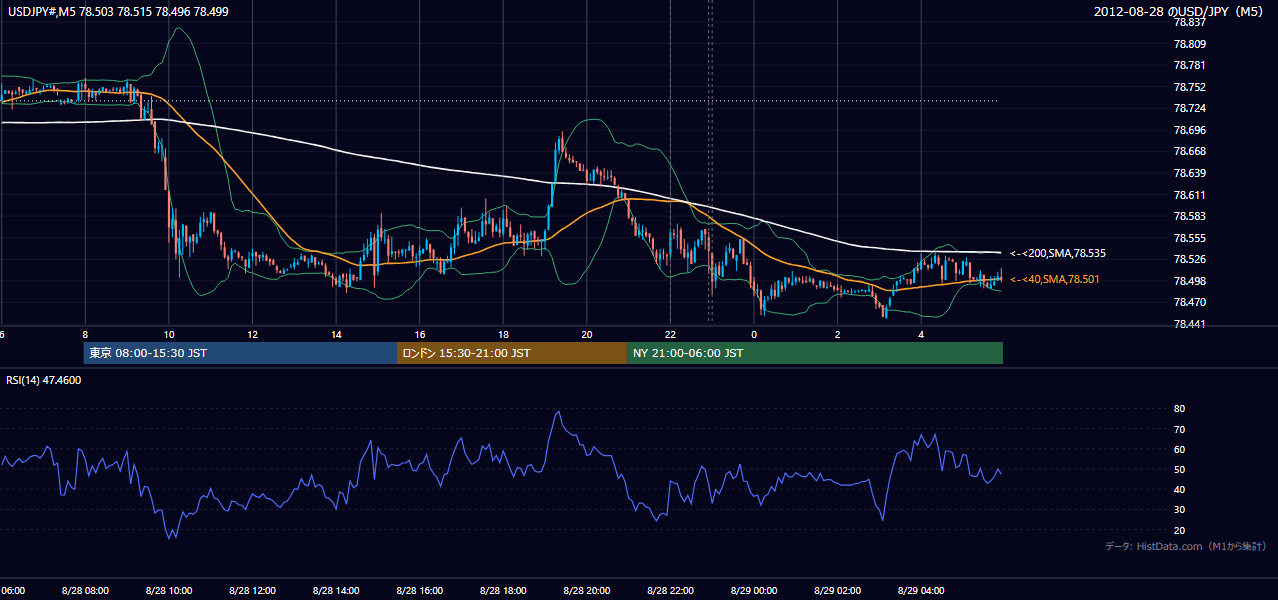
Task: Click the 78.752 price axis value
Action: [x=1189, y=87]
